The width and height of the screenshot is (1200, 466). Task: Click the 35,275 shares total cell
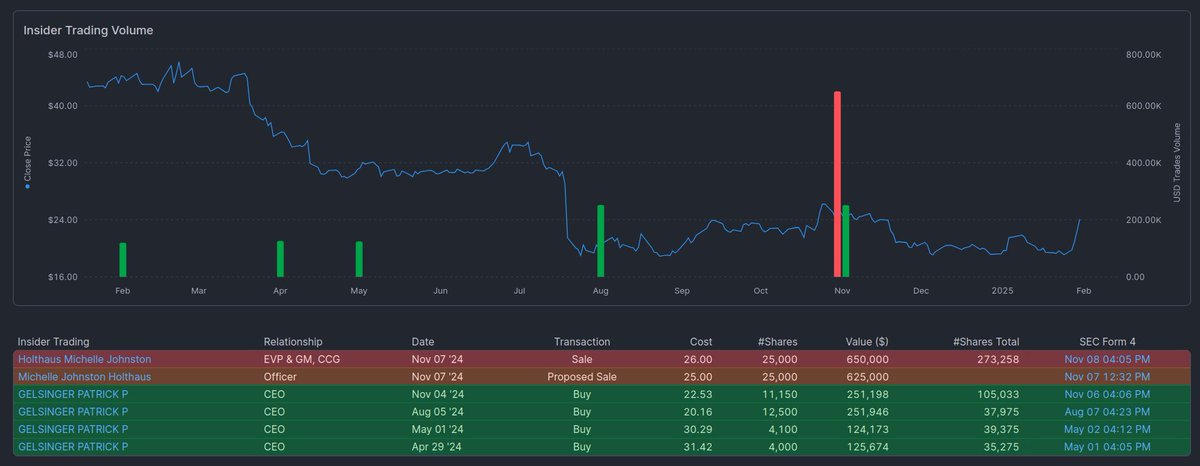click(x=1002, y=448)
